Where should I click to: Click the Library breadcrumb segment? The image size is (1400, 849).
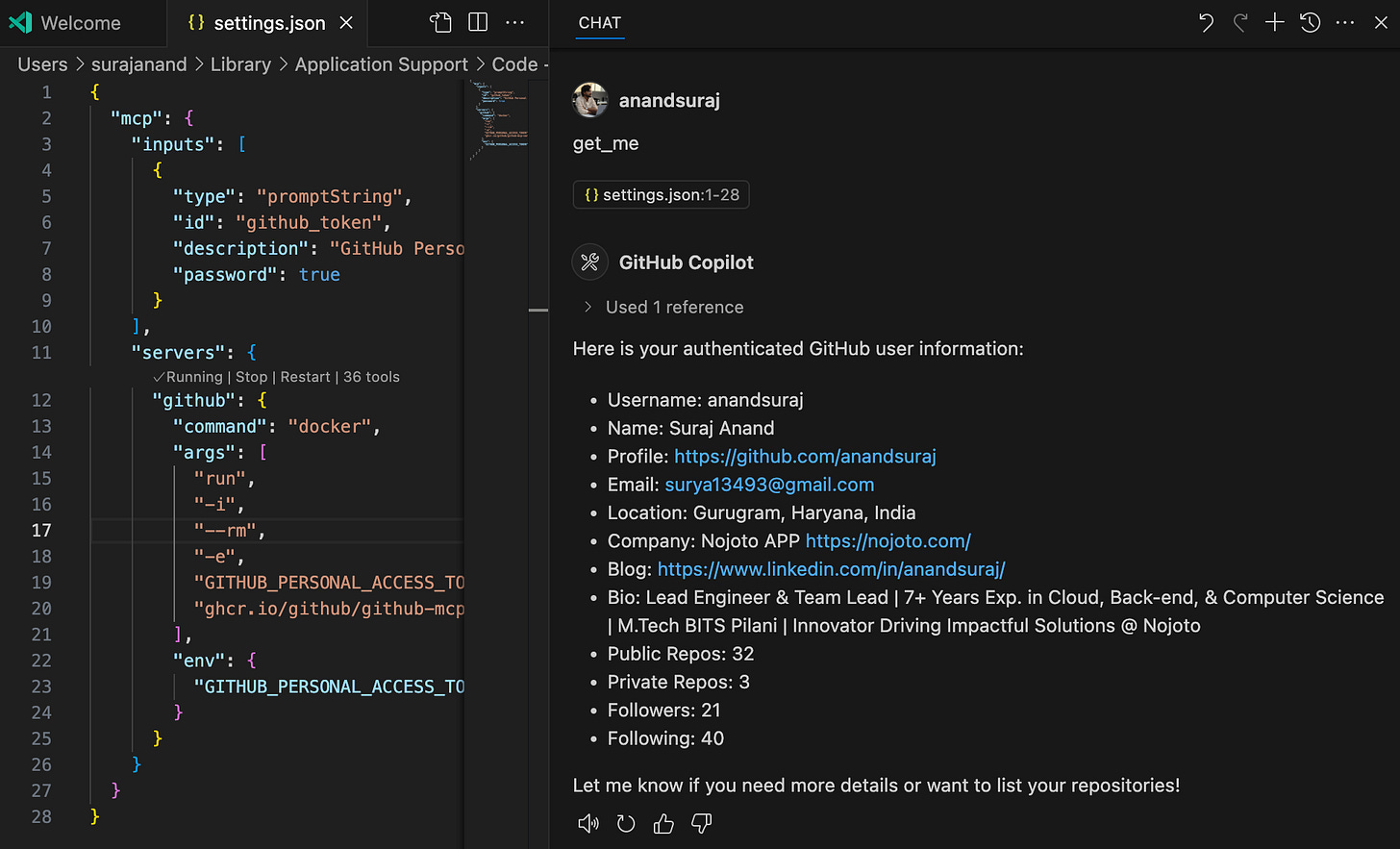tap(240, 64)
